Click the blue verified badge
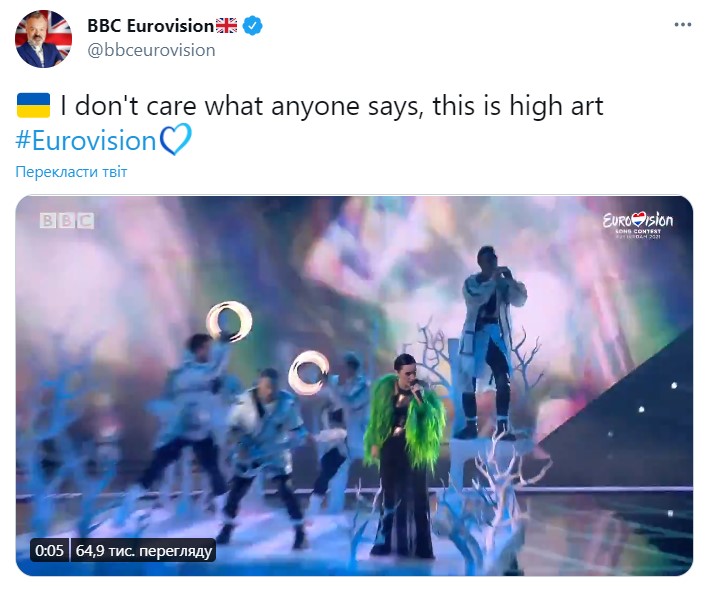This screenshot has height=596, width=710. 254,26
